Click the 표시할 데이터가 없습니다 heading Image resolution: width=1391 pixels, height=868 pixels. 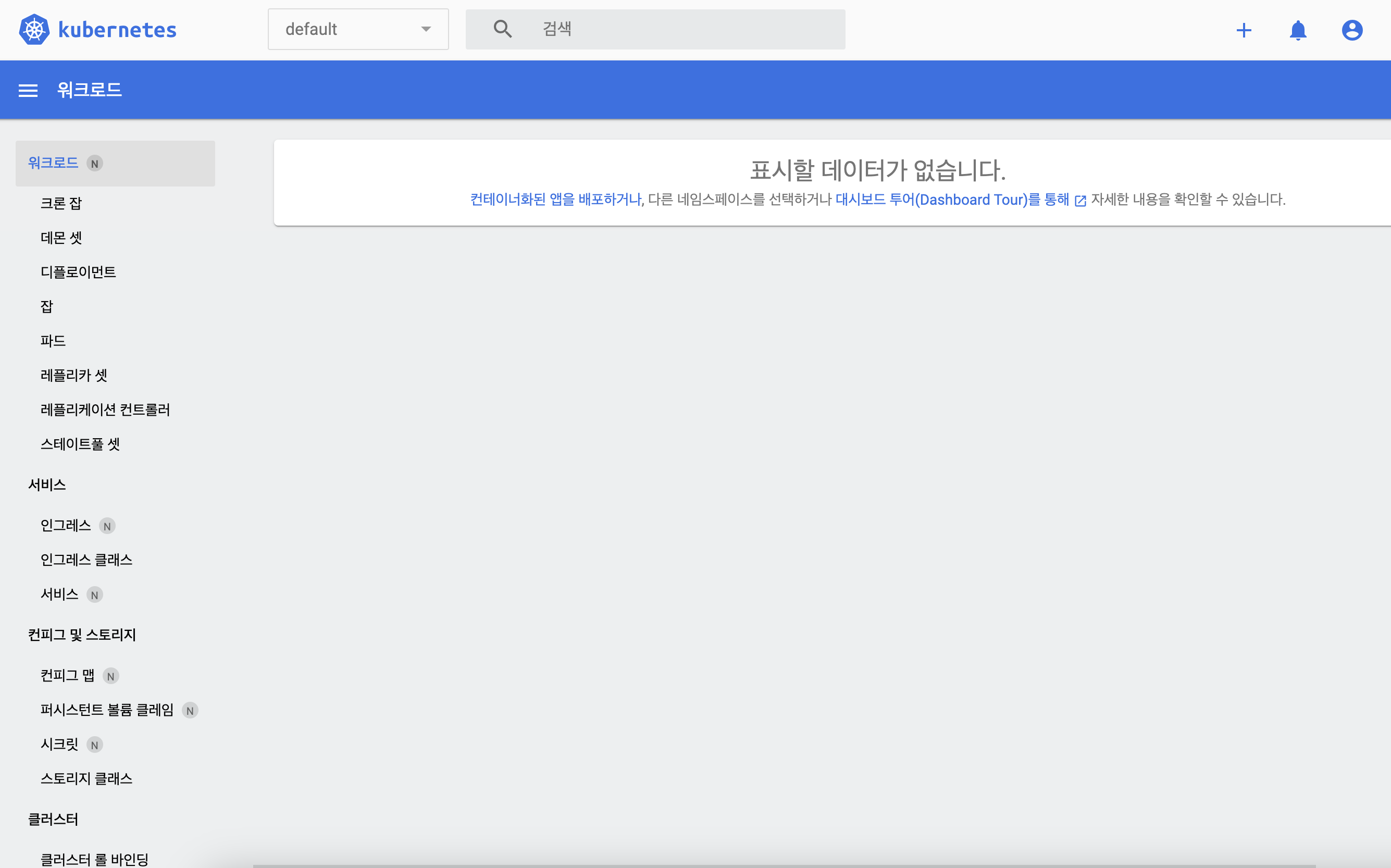pyautogui.click(x=878, y=170)
